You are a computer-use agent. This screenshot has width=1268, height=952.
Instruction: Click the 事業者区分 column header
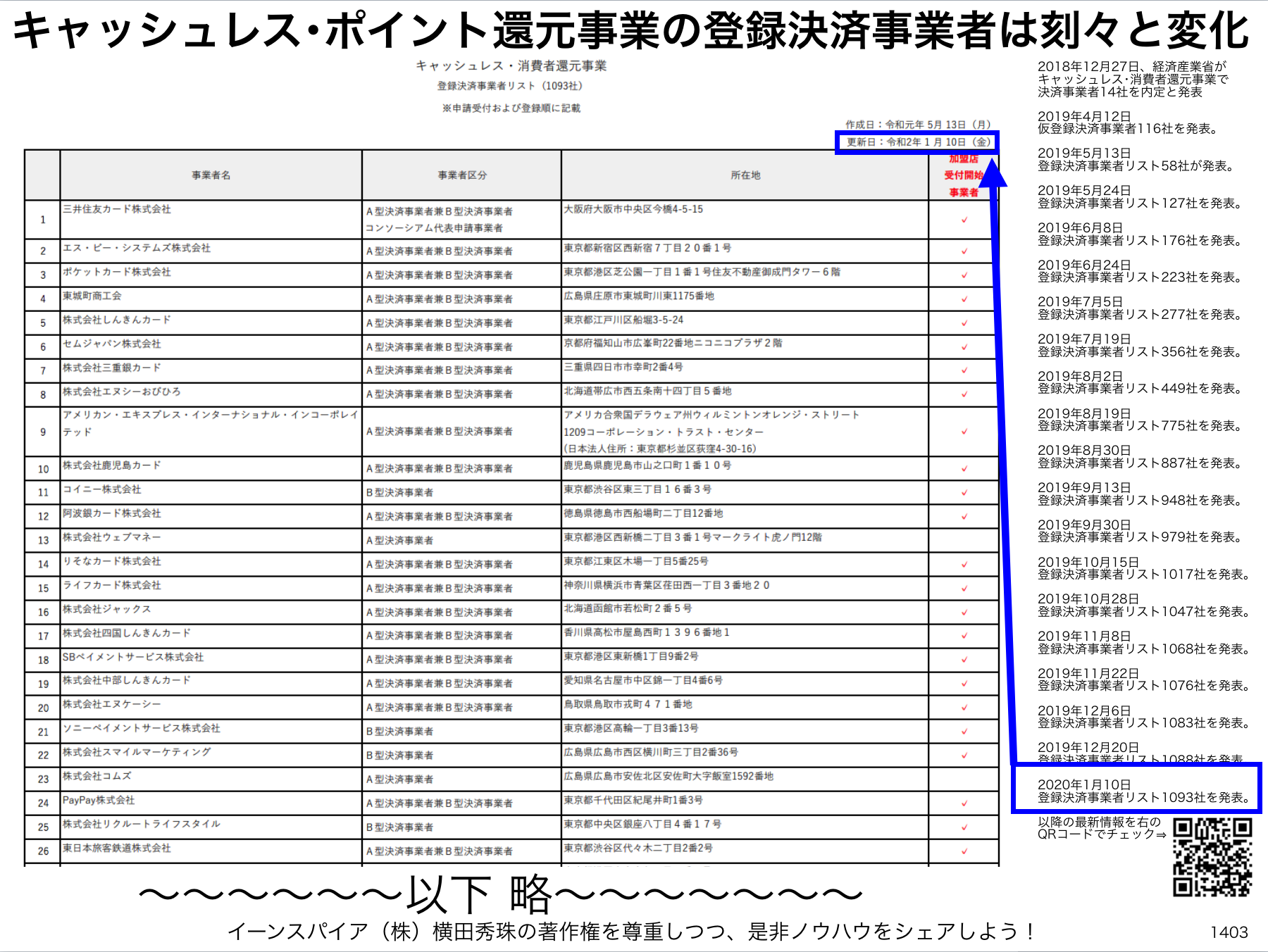tap(462, 175)
